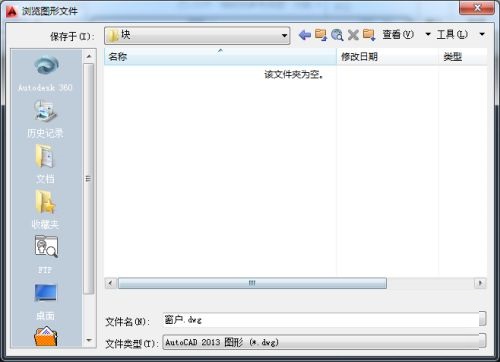Click the search the web icon
Image resolution: width=500 pixels, height=362 pixels.
point(337,35)
